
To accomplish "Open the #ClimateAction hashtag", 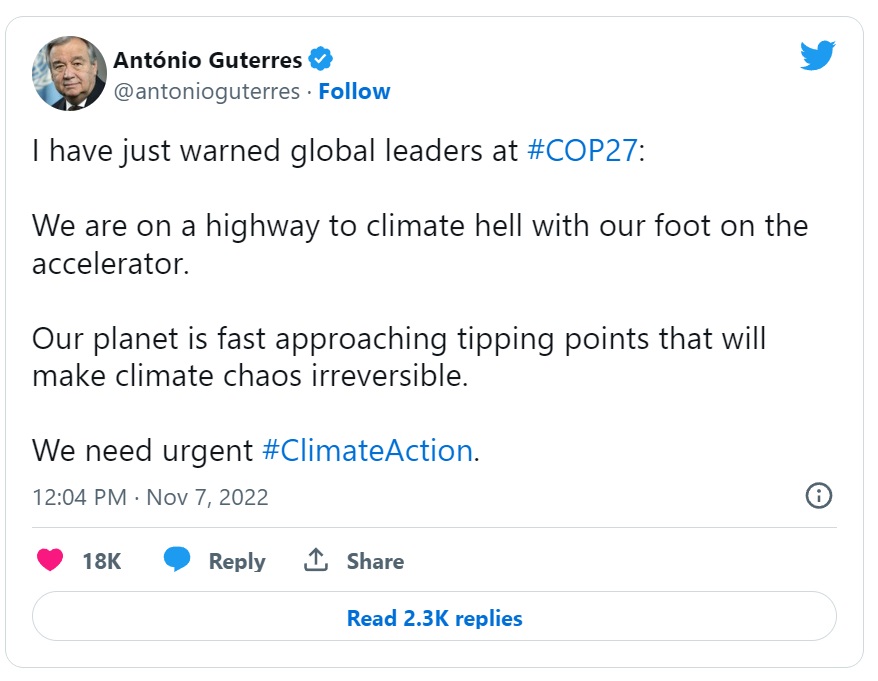I will pyautogui.click(x=366, y=450).
